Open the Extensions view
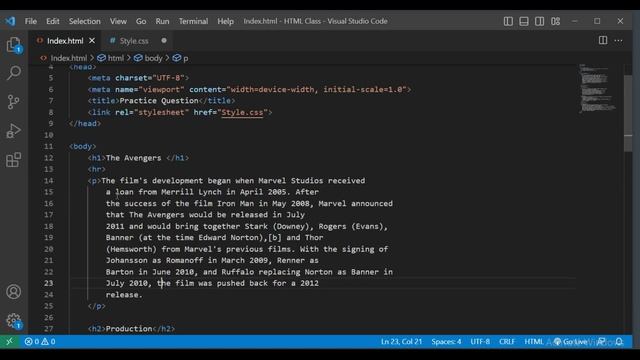This screenshot has height=360, width=640. coord(14,160)
